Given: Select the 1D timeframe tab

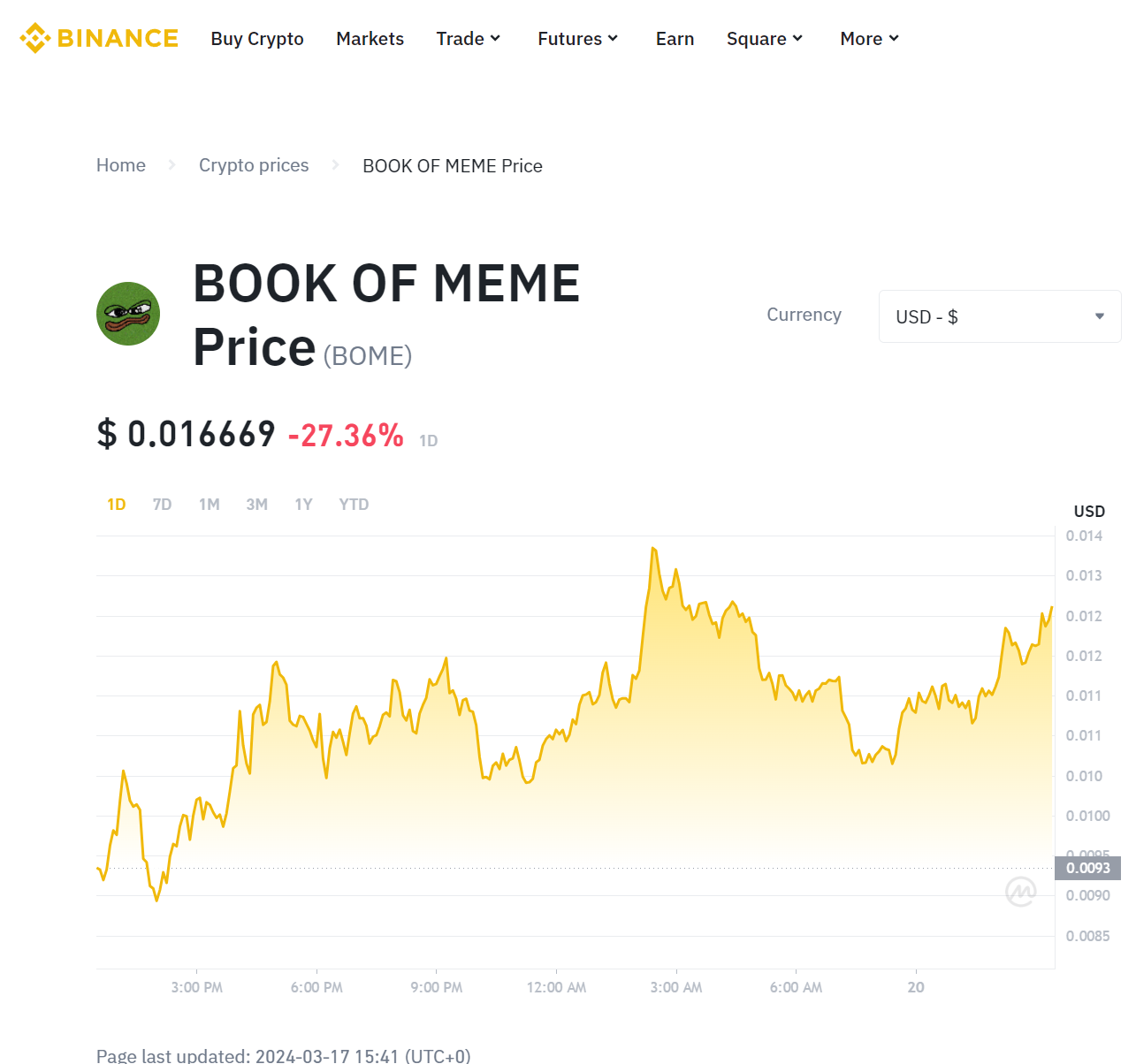Looking at the screenshot, I should tap(116, 504).
